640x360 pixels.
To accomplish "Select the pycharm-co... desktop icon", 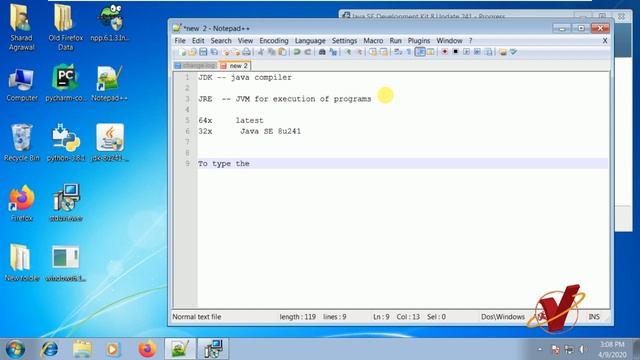I will point(65,84).
